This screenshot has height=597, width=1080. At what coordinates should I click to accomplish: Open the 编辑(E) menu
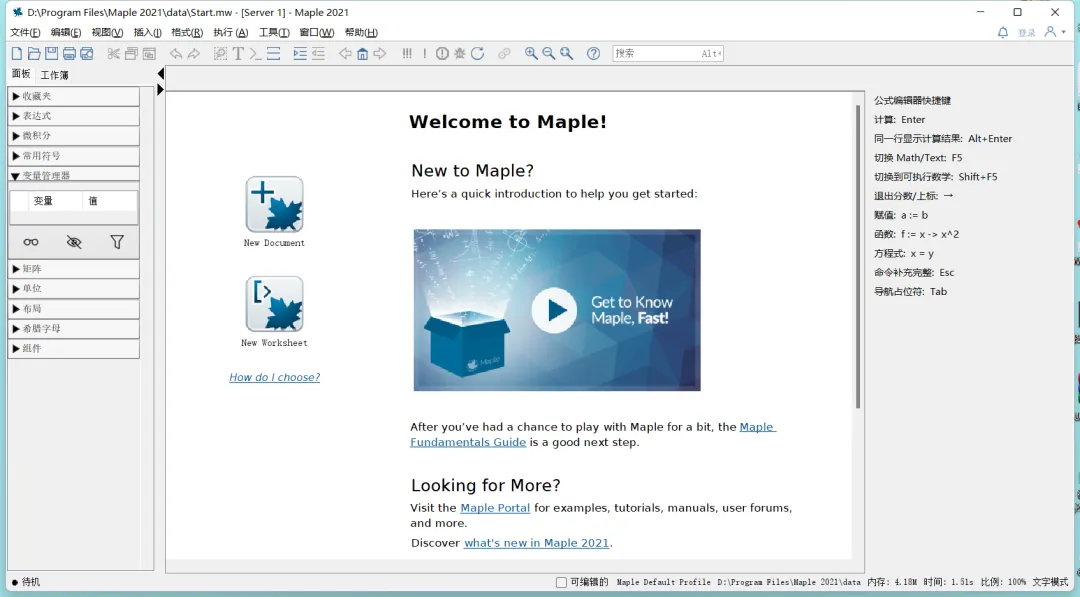pos(65,32)
